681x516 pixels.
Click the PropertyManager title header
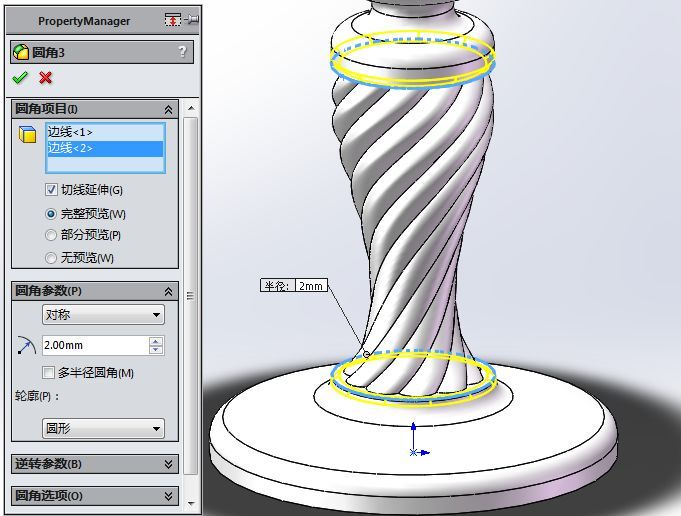[84, 21]
